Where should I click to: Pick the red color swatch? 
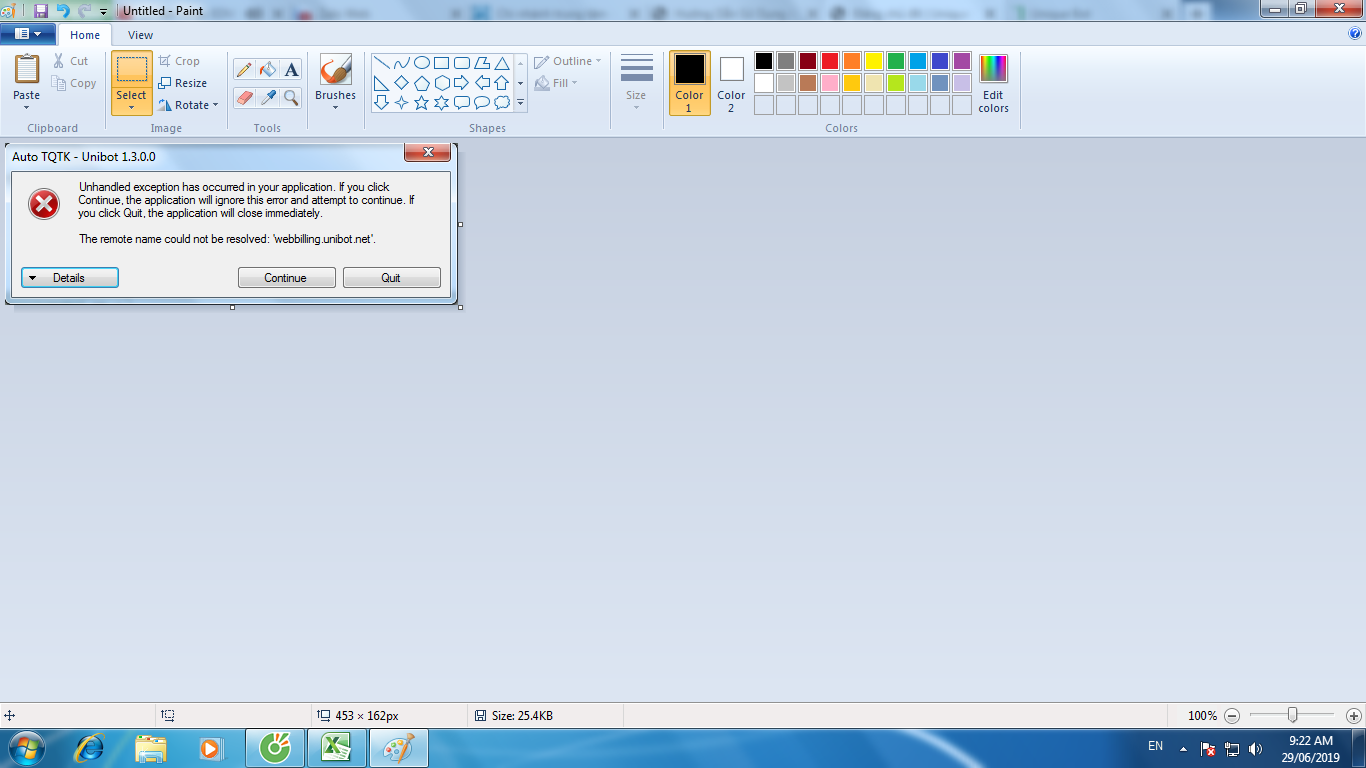tap(830, 61)
